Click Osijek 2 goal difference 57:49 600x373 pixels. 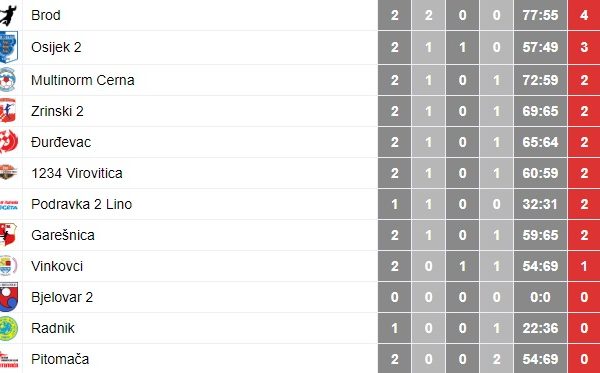tap(540, 47)
